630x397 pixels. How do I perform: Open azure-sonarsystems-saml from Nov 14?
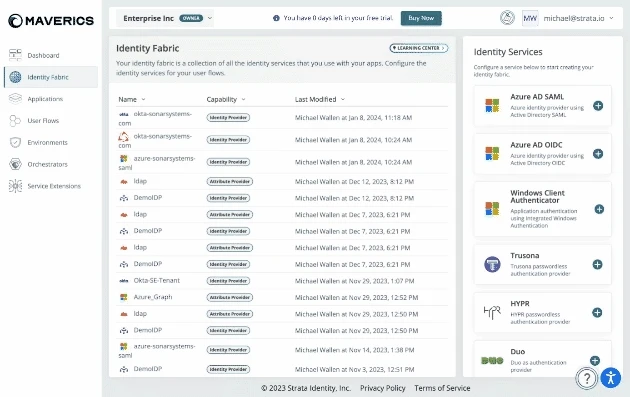pos(282,350)
